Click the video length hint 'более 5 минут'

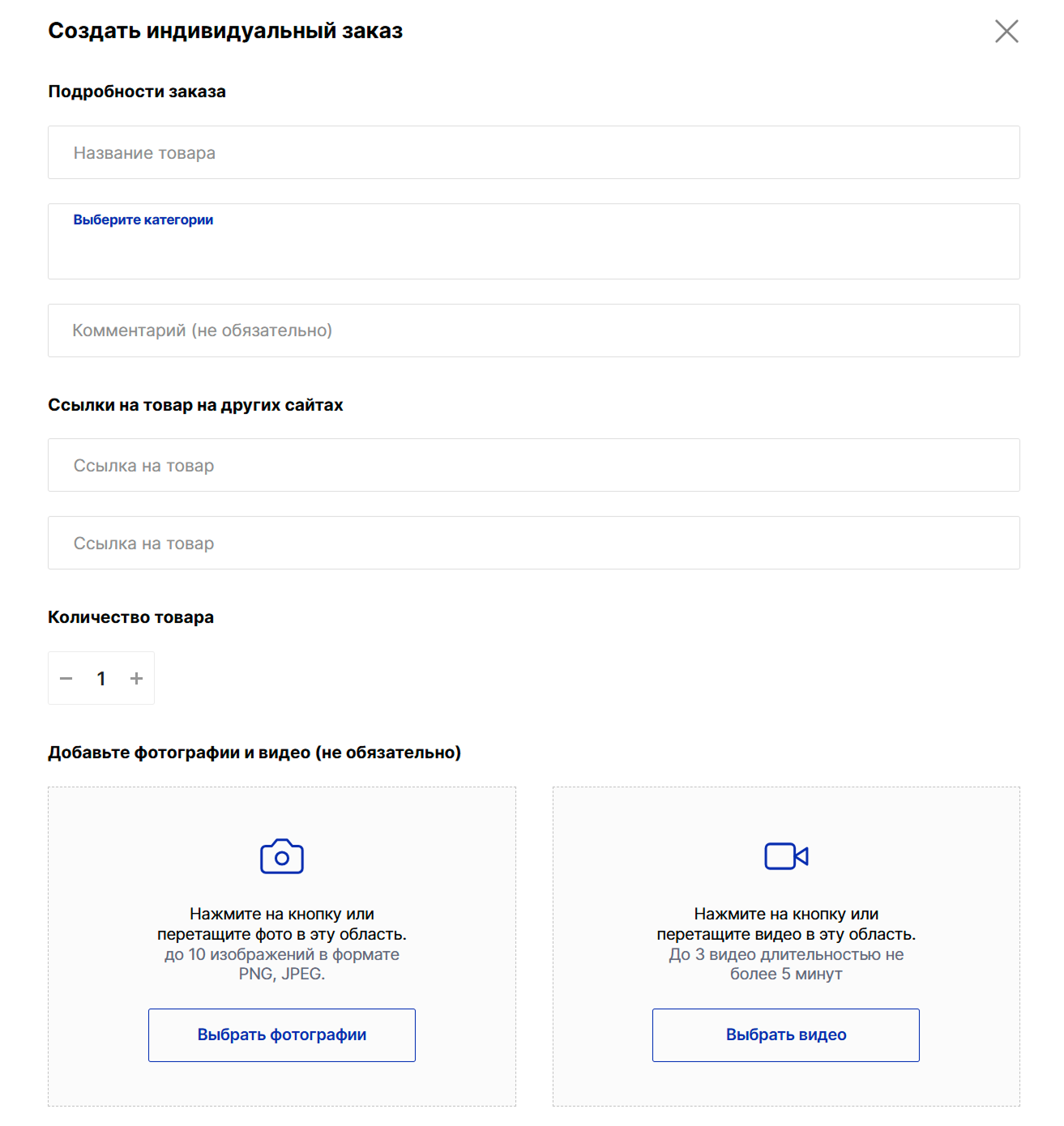[x=786, y=975]
